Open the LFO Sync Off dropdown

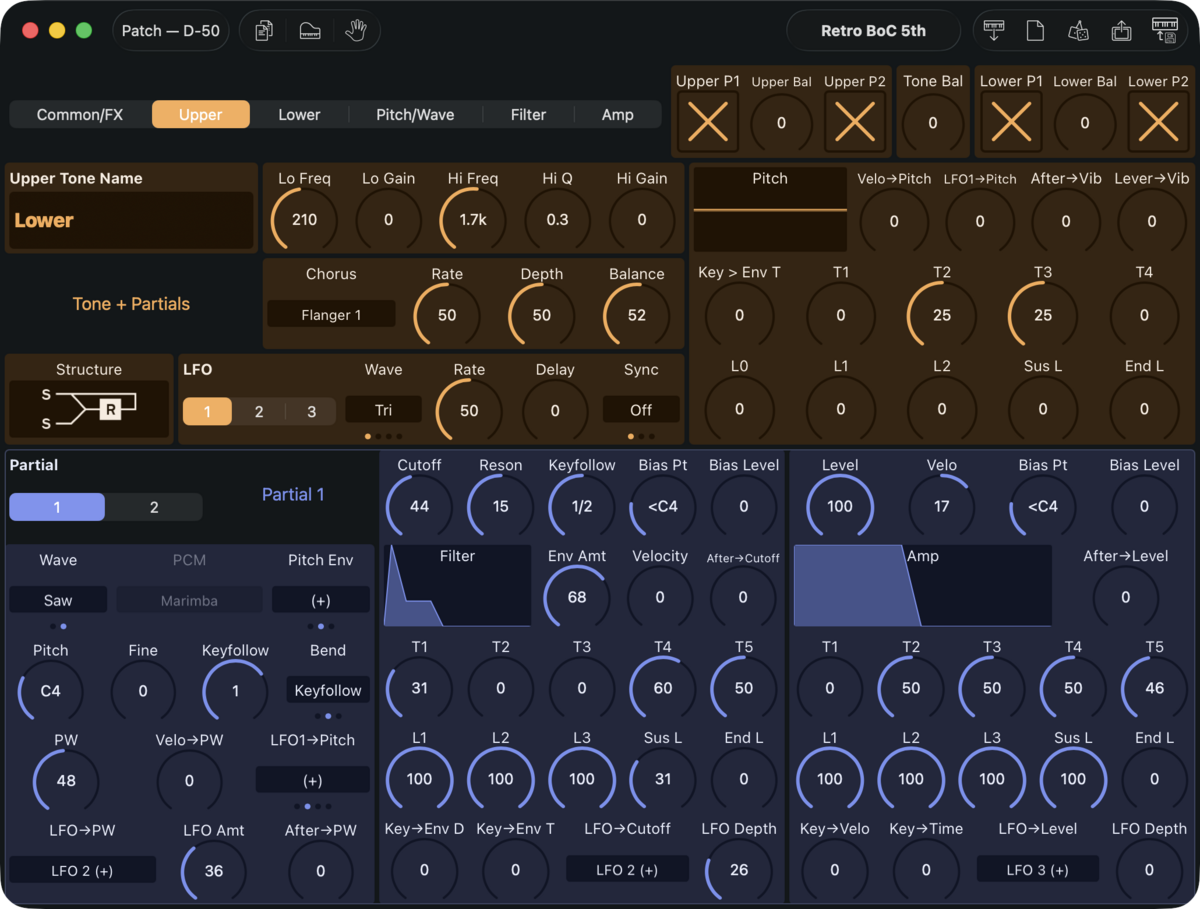[x=641, y=410]
